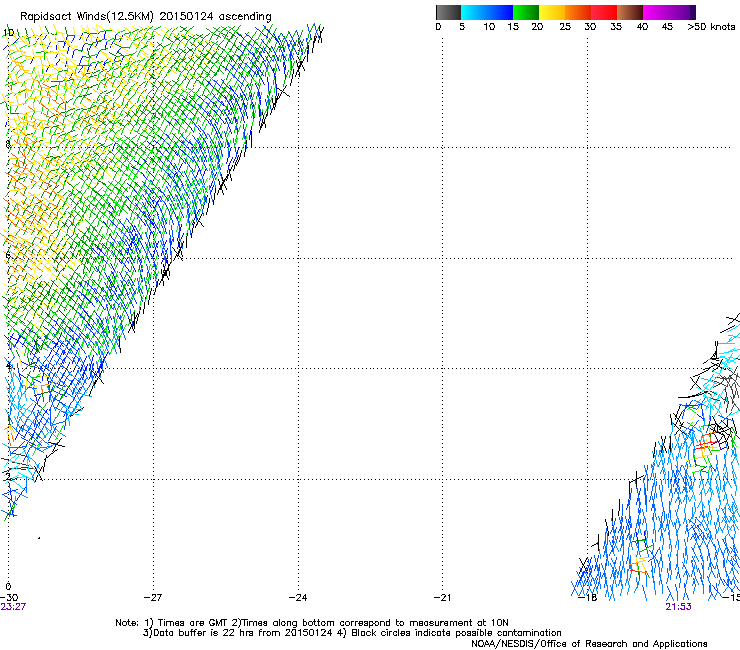The width and height of the screenshot is (740, 650).
Task: Click the '0' color scale label under legend
Action: [x=438, y=26]
